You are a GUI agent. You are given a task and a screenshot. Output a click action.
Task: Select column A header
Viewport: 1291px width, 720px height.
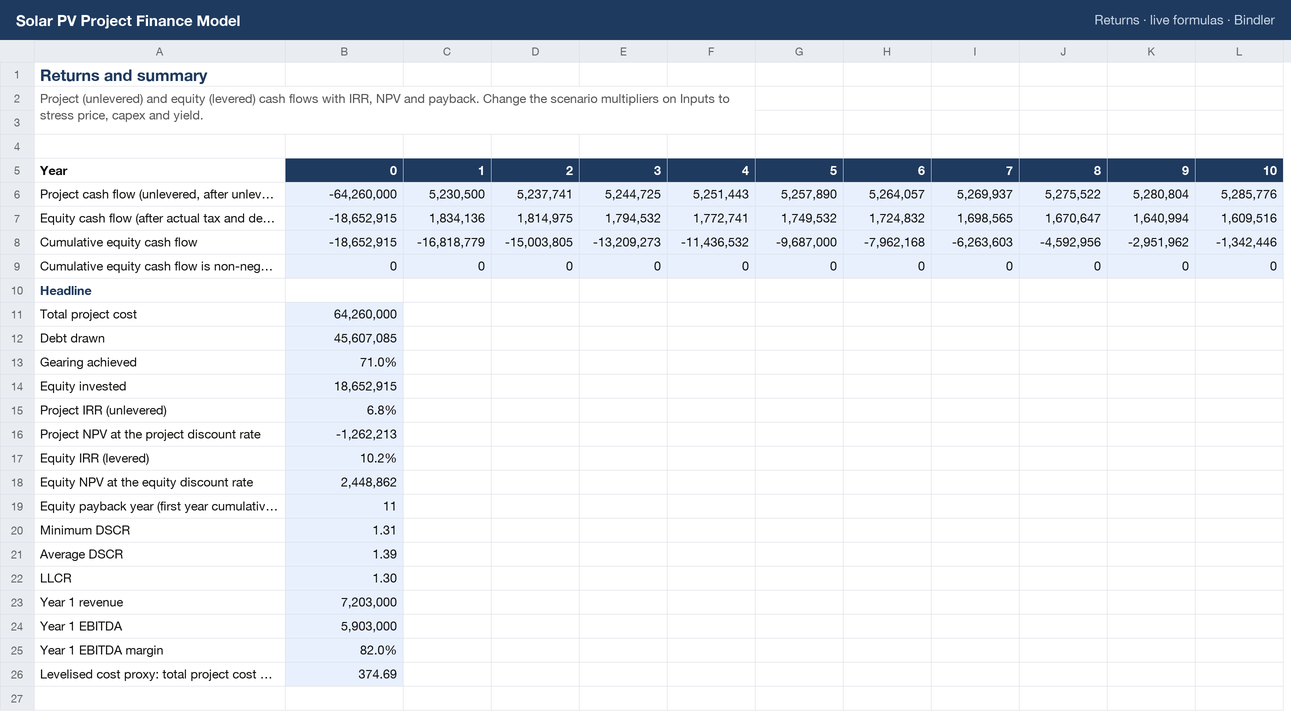(x=160, y=51)
